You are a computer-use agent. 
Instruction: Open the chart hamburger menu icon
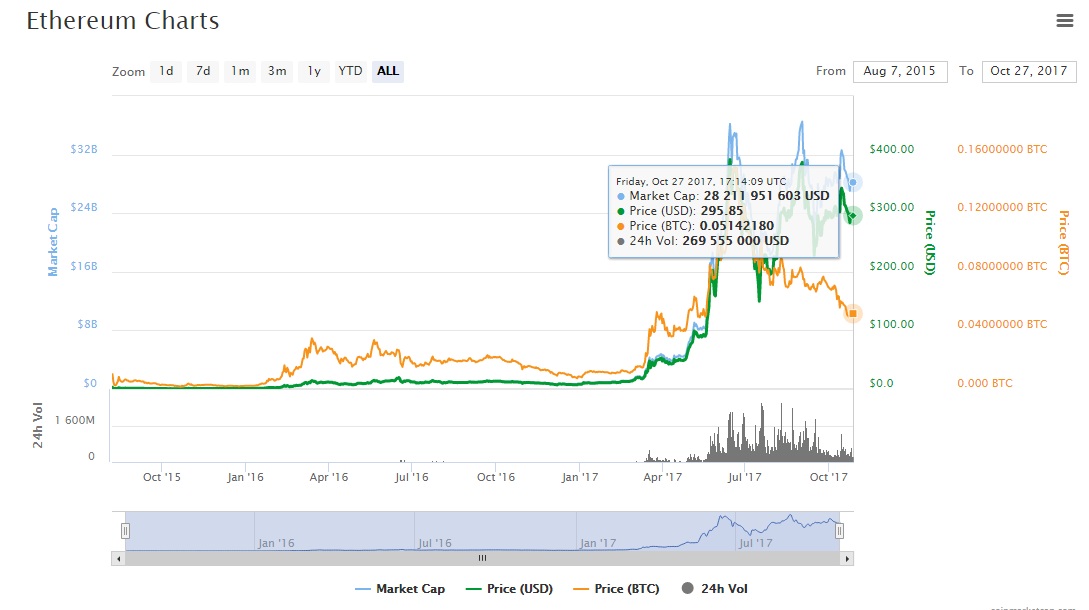tap(1064, 20)
